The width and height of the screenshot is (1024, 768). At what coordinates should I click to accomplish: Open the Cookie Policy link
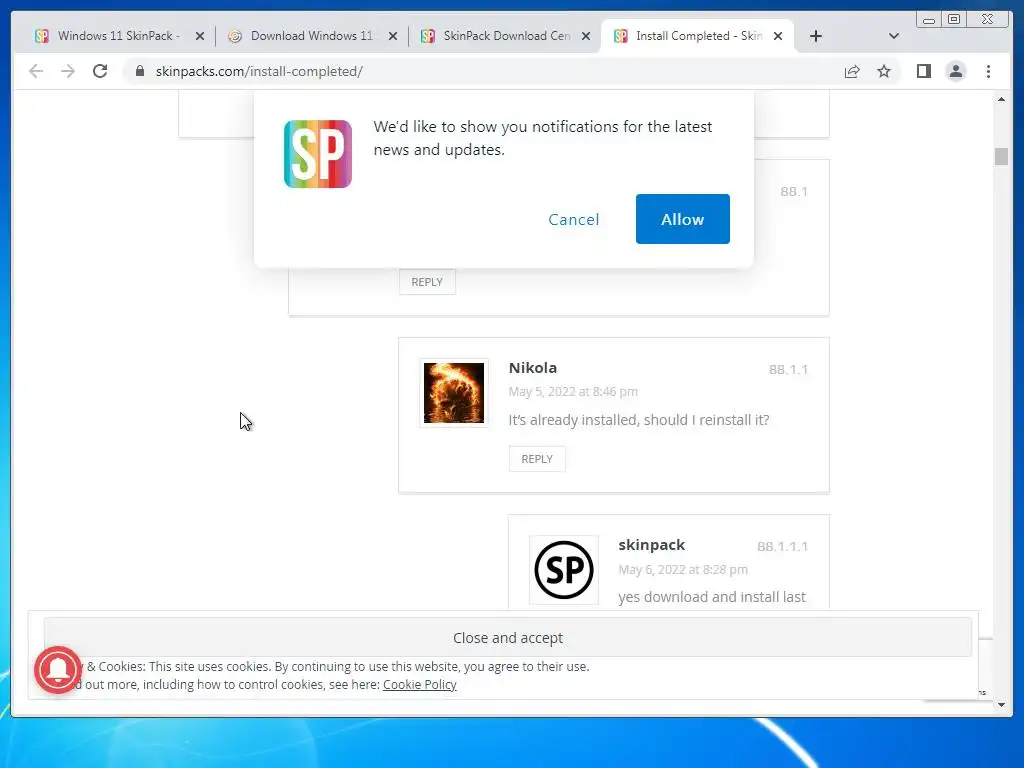tap(419, 684)
